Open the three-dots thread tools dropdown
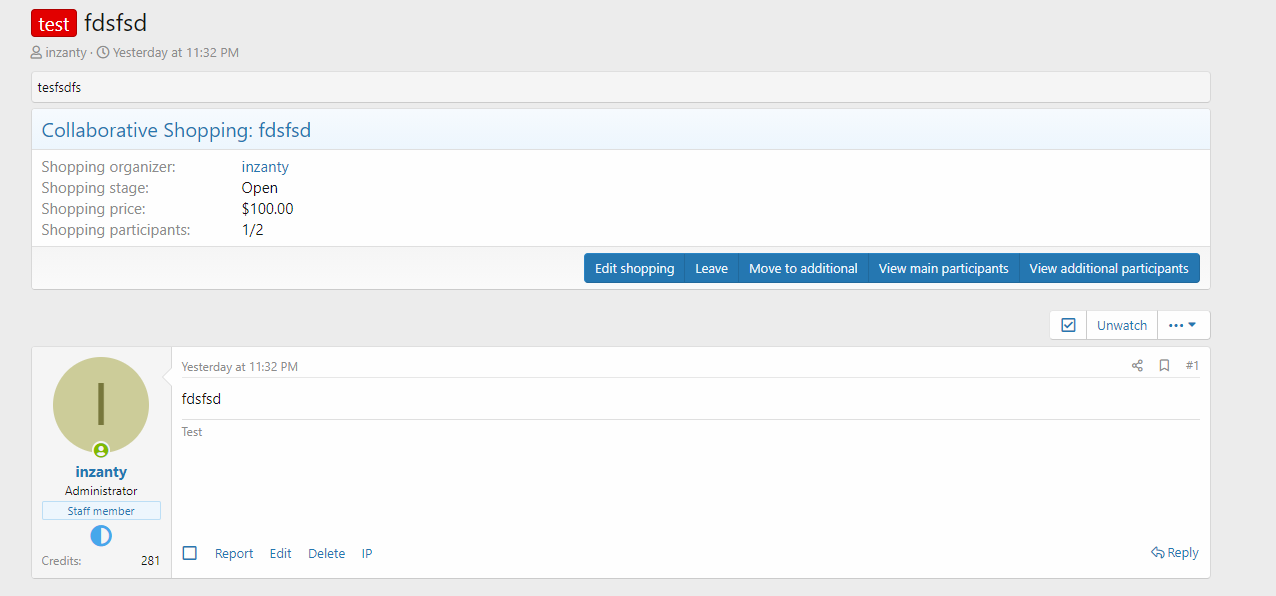 click(x=1183, y=325)
